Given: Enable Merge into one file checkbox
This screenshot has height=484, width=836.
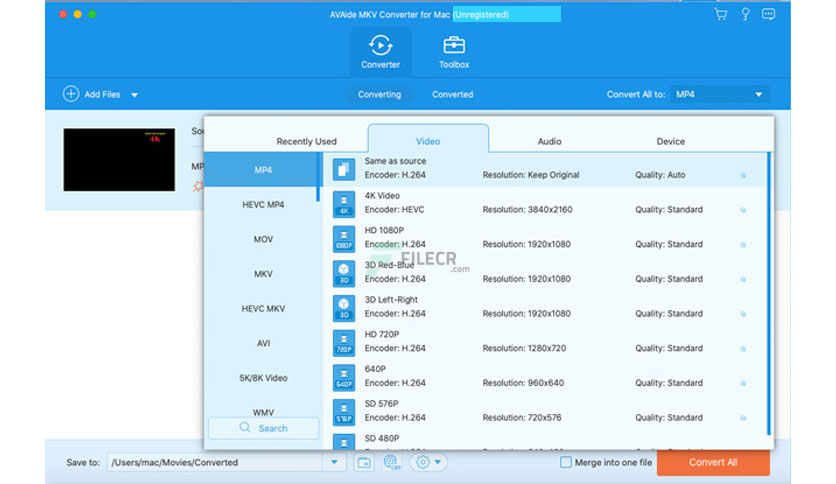Looking at the screenshot, I should [x=566, y=462].
